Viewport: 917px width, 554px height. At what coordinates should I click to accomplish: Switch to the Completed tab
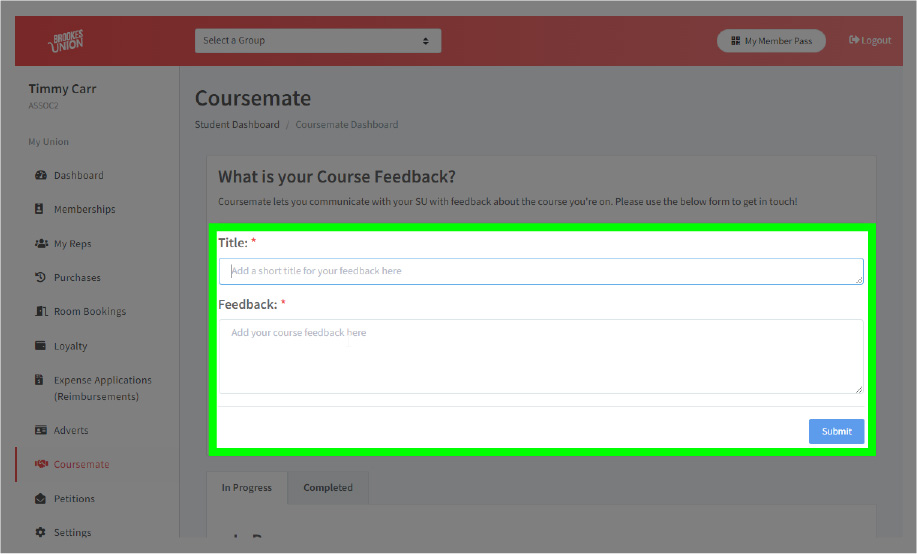point(328,488)
